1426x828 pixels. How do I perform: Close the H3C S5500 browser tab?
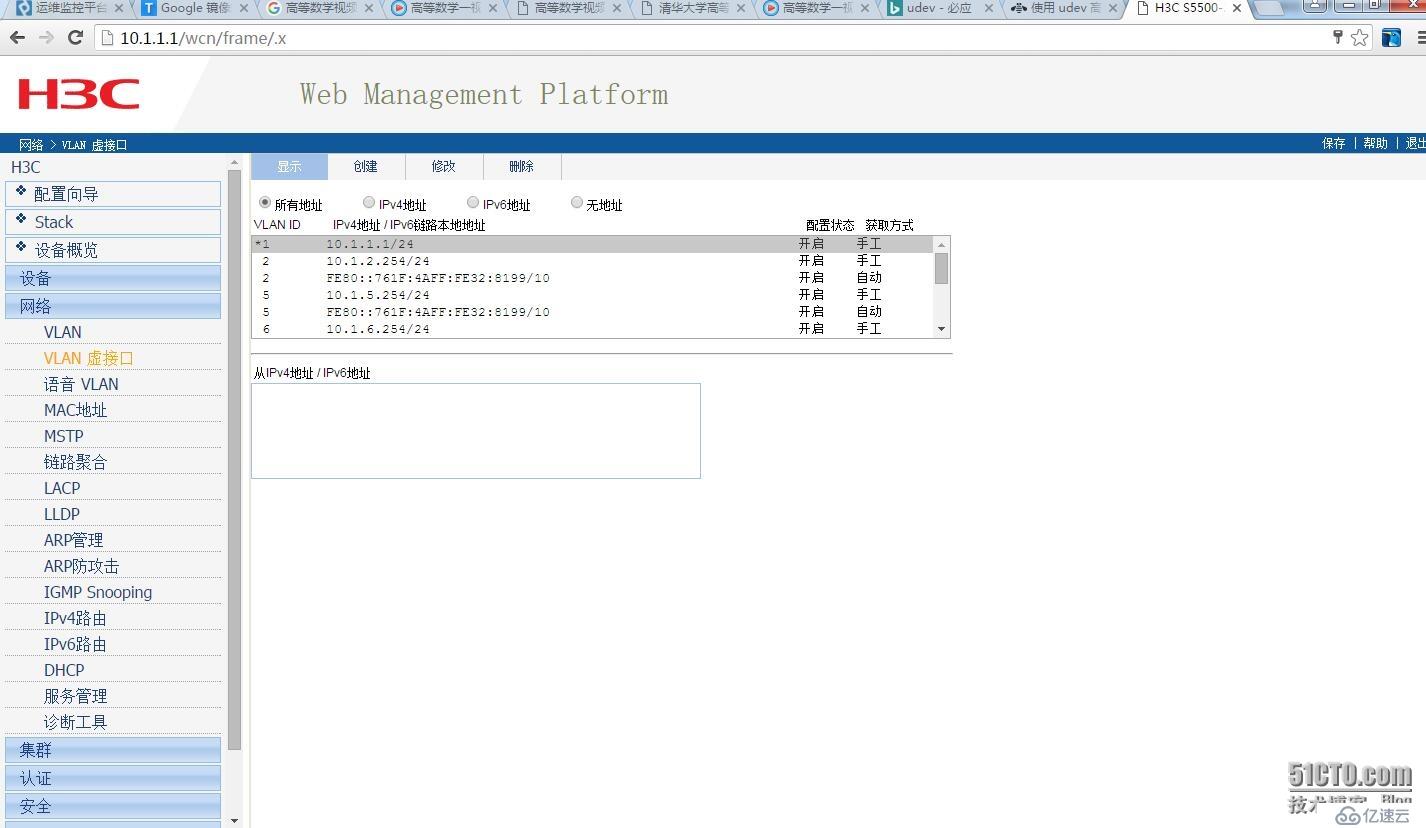coord(1237,8)
